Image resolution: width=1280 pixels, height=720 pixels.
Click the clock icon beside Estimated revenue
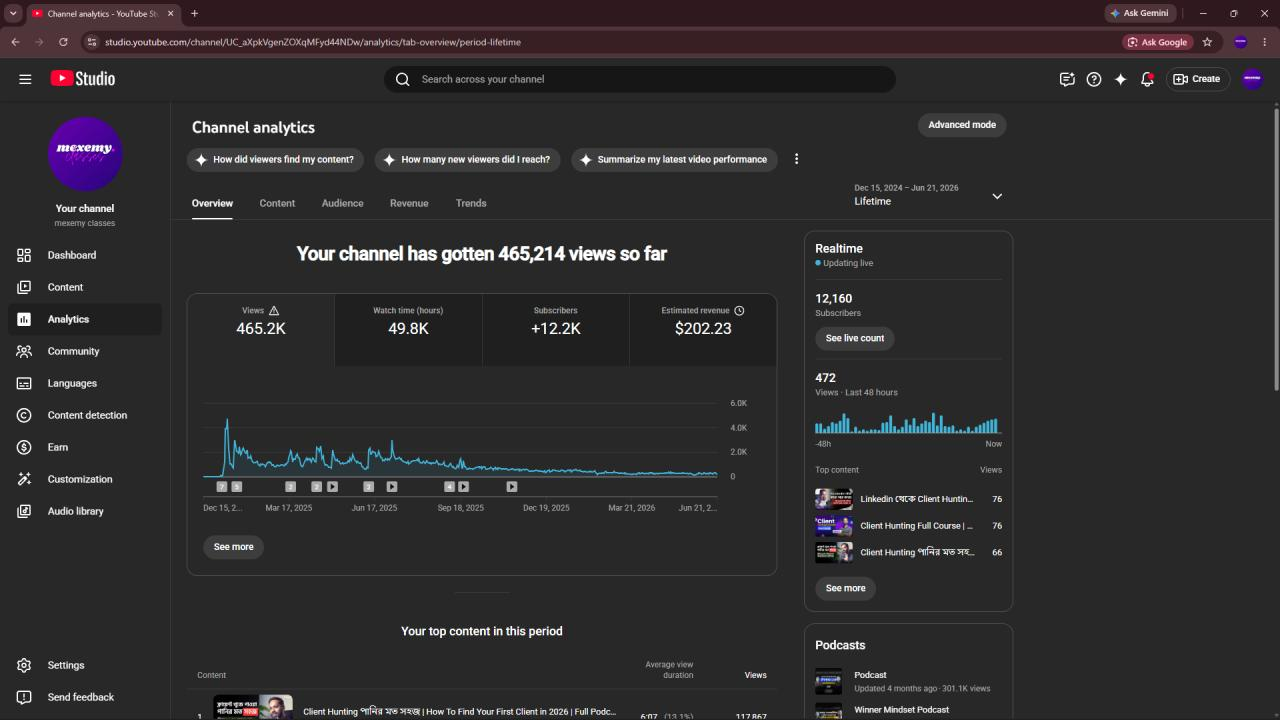tap(739, 311)
